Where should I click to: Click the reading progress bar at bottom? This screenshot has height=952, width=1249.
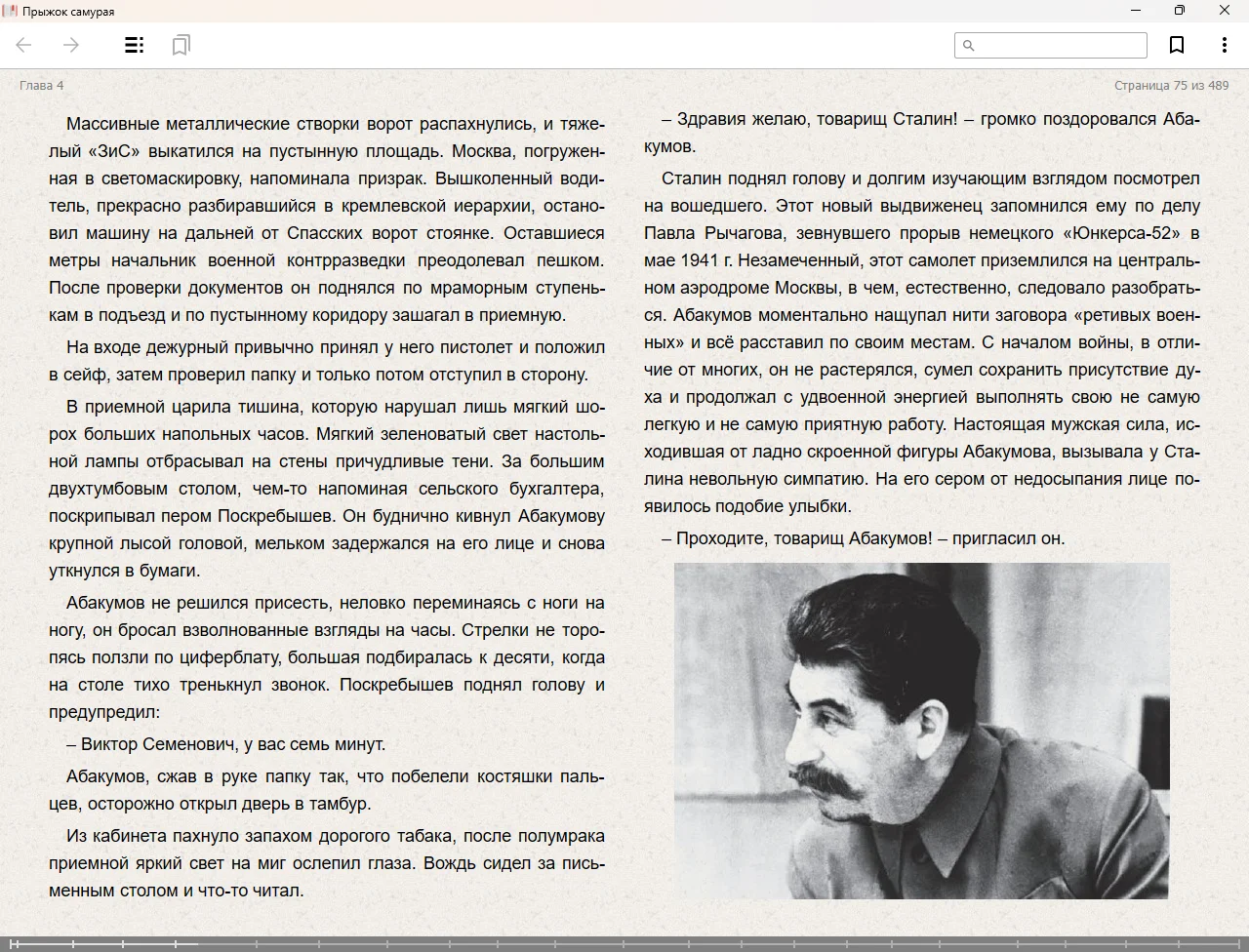(x=624, y=943)
